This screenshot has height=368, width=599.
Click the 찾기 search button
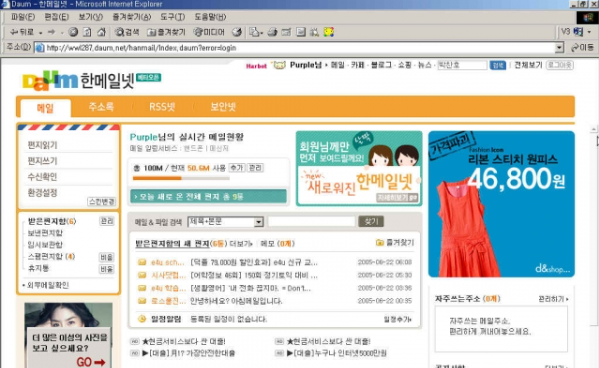371,221
